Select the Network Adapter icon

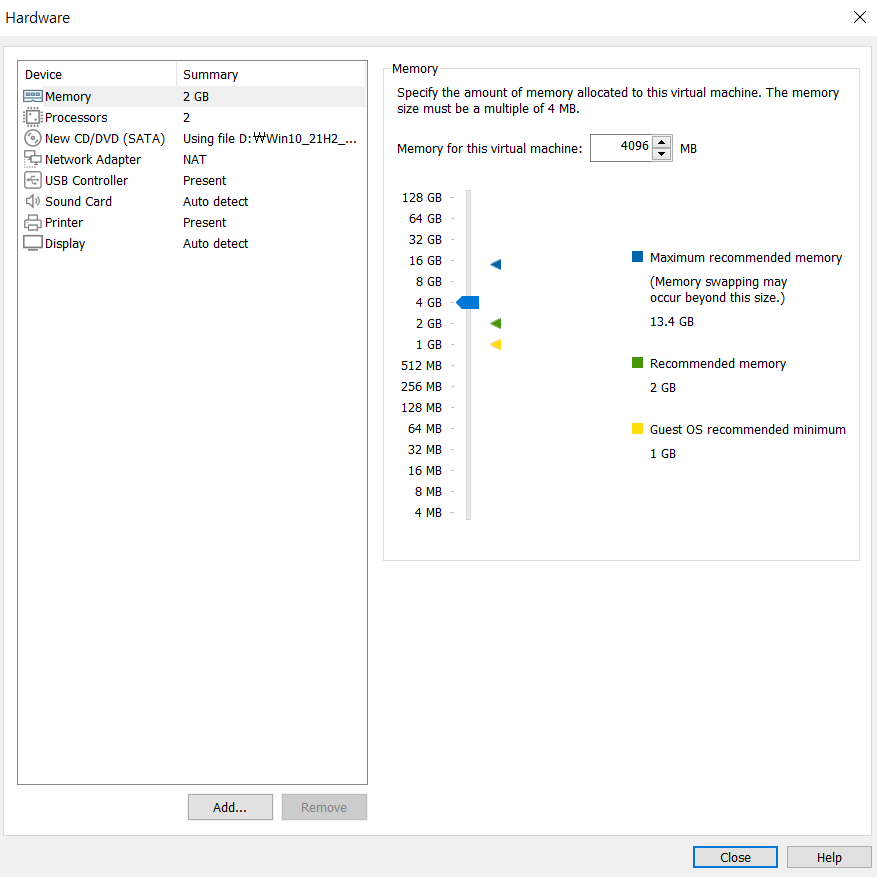32,159
